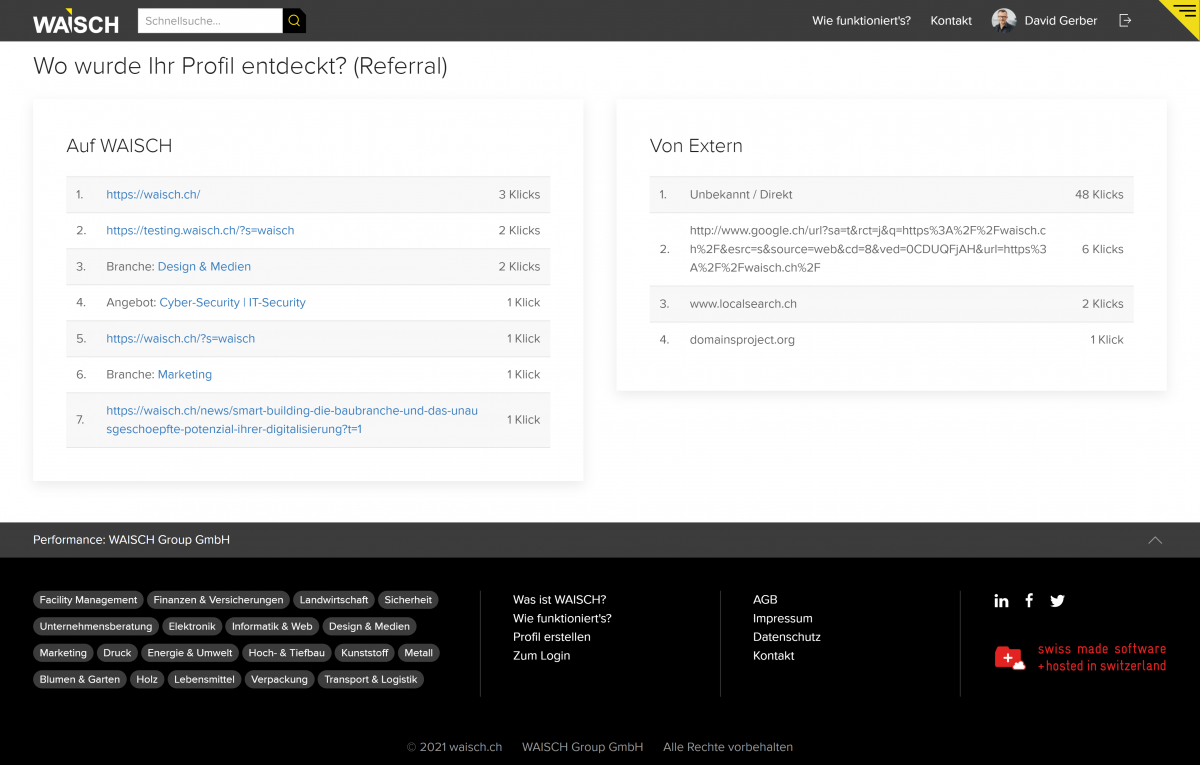Click the search magnifier icon button
Image resolution: width=1200 pixels, height=765 pixels.
pyautogui.click(x=294, y=21)
